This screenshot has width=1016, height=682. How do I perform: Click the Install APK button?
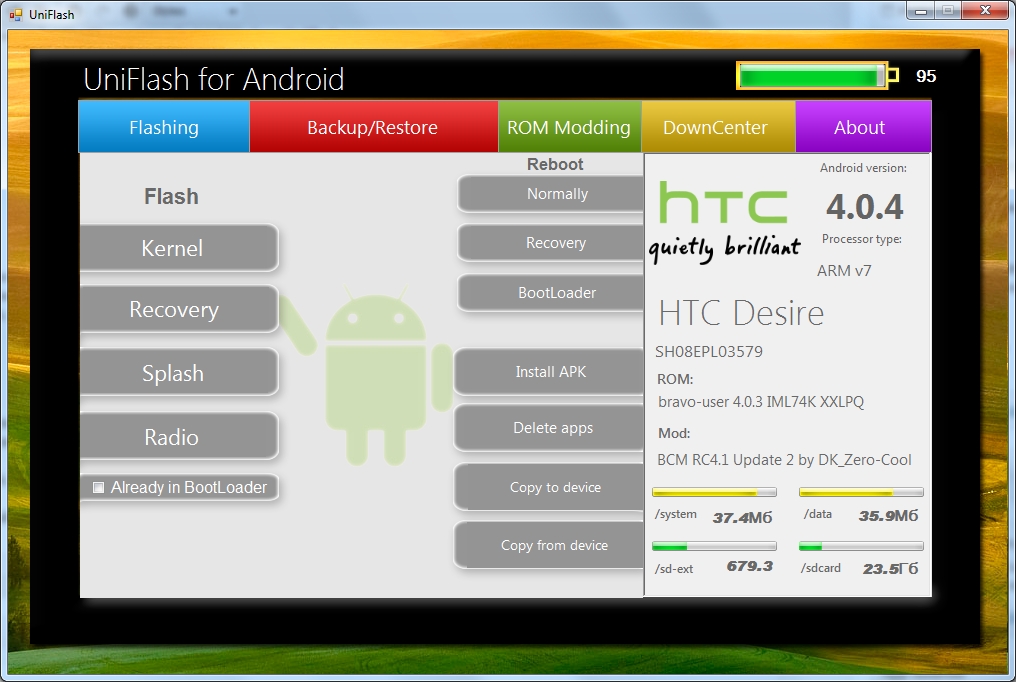(550, 372)
